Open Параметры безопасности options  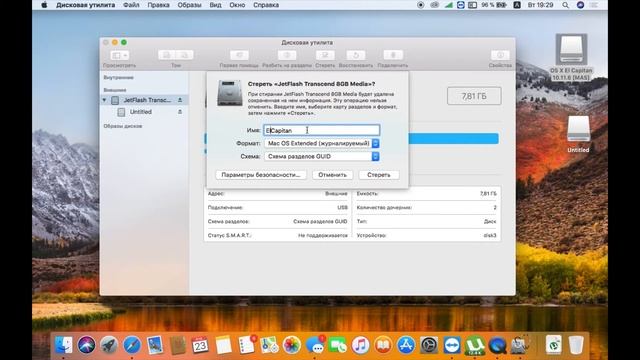pyautogui.click(x=261, y=175)
